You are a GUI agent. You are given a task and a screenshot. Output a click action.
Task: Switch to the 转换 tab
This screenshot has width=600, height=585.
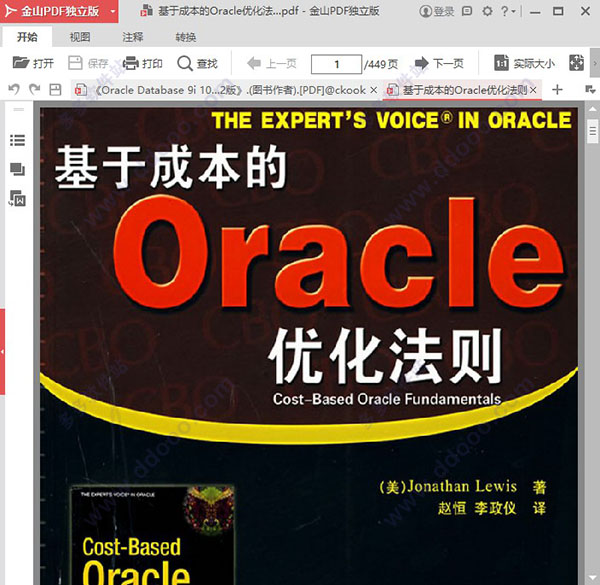tap(186, 37)
